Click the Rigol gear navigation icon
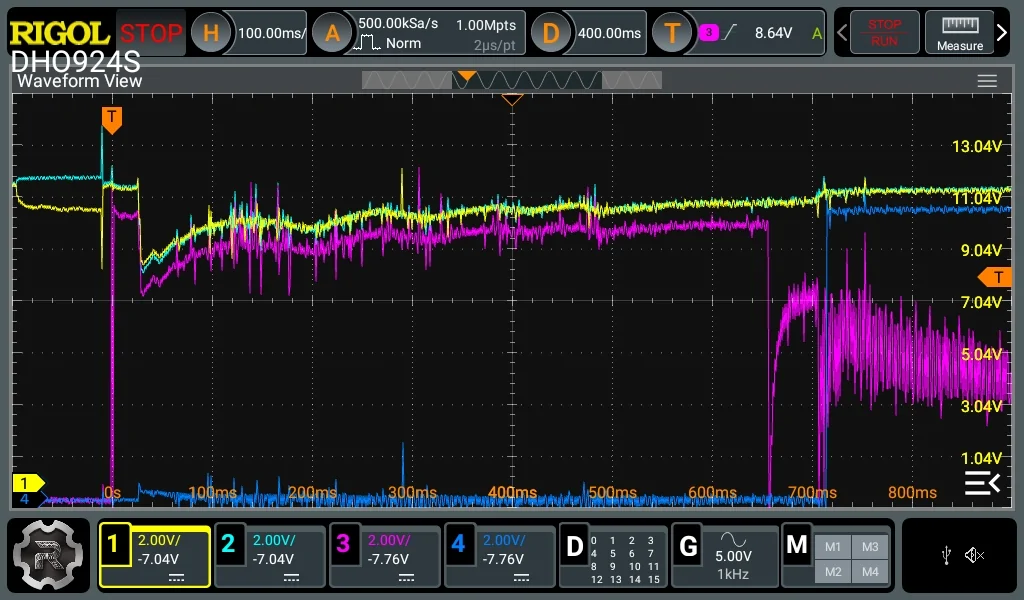 [x=48, y=555]
